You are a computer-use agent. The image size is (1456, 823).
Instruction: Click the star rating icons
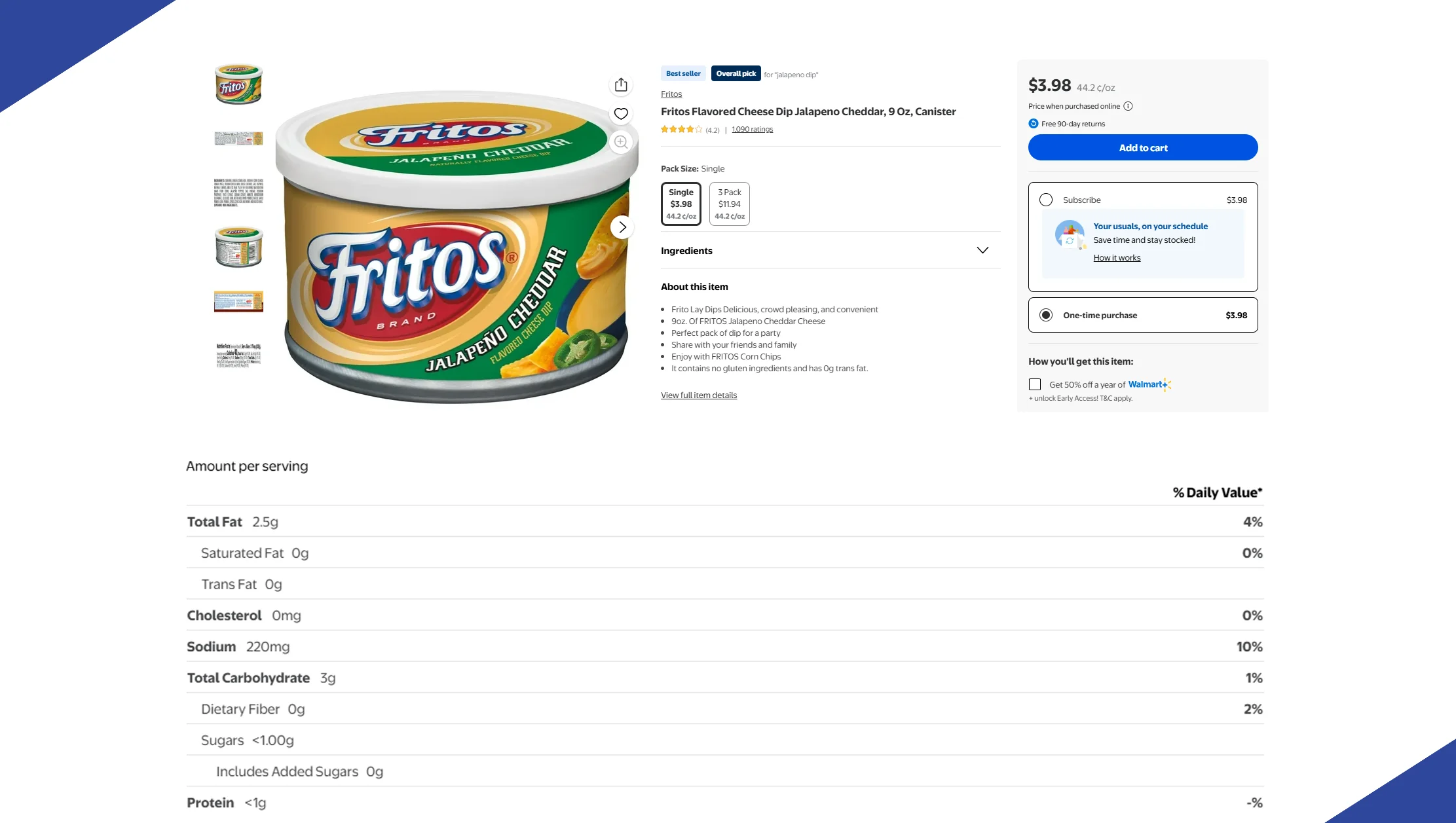point(681,130)
